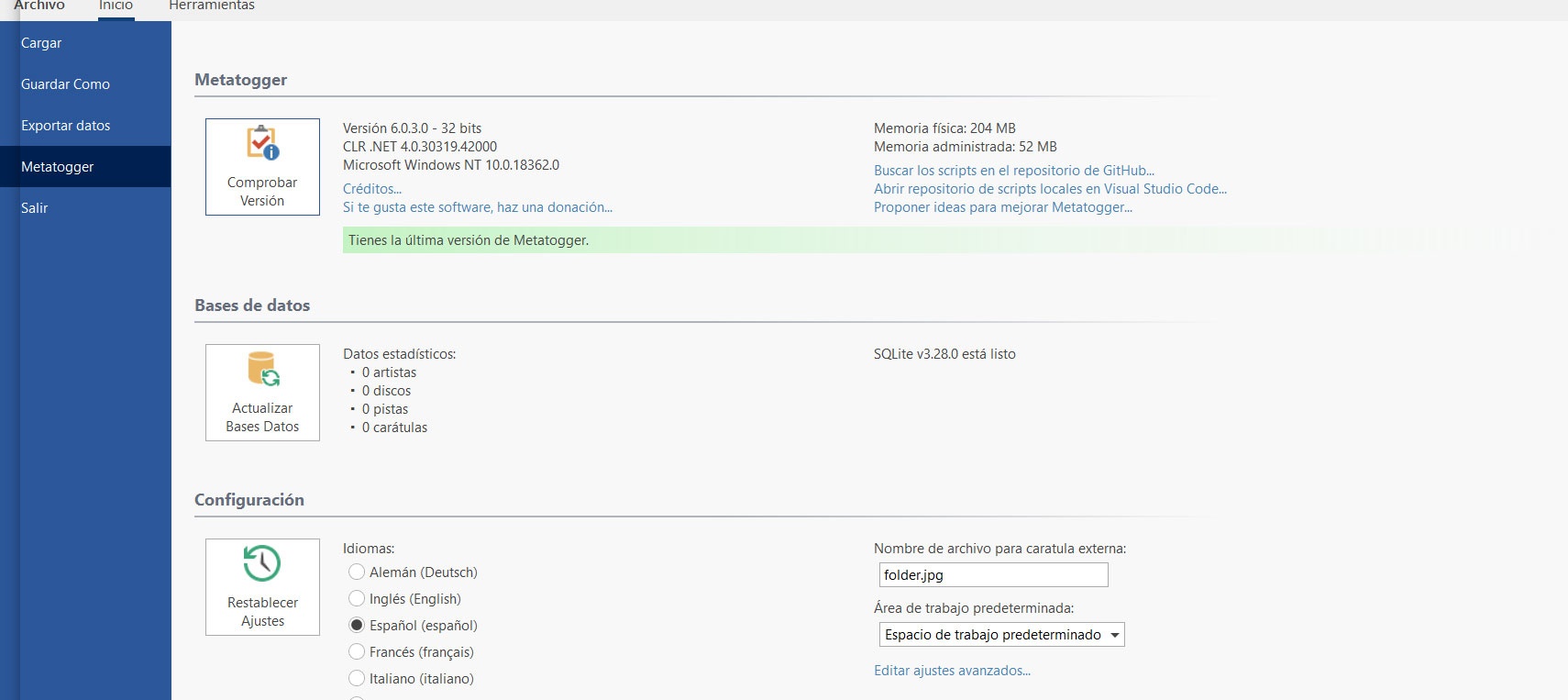Click the 0 discos statistic
This screenshot has width=1568, height=700.
point(386,391)
